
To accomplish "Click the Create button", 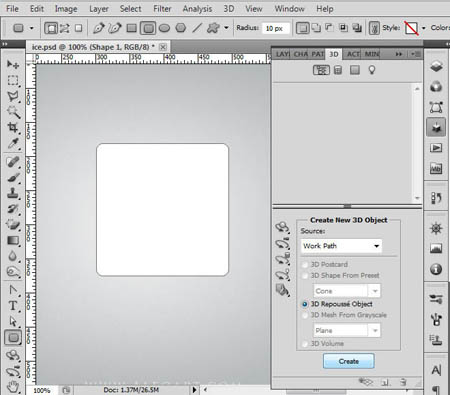I will pos(349,361).
